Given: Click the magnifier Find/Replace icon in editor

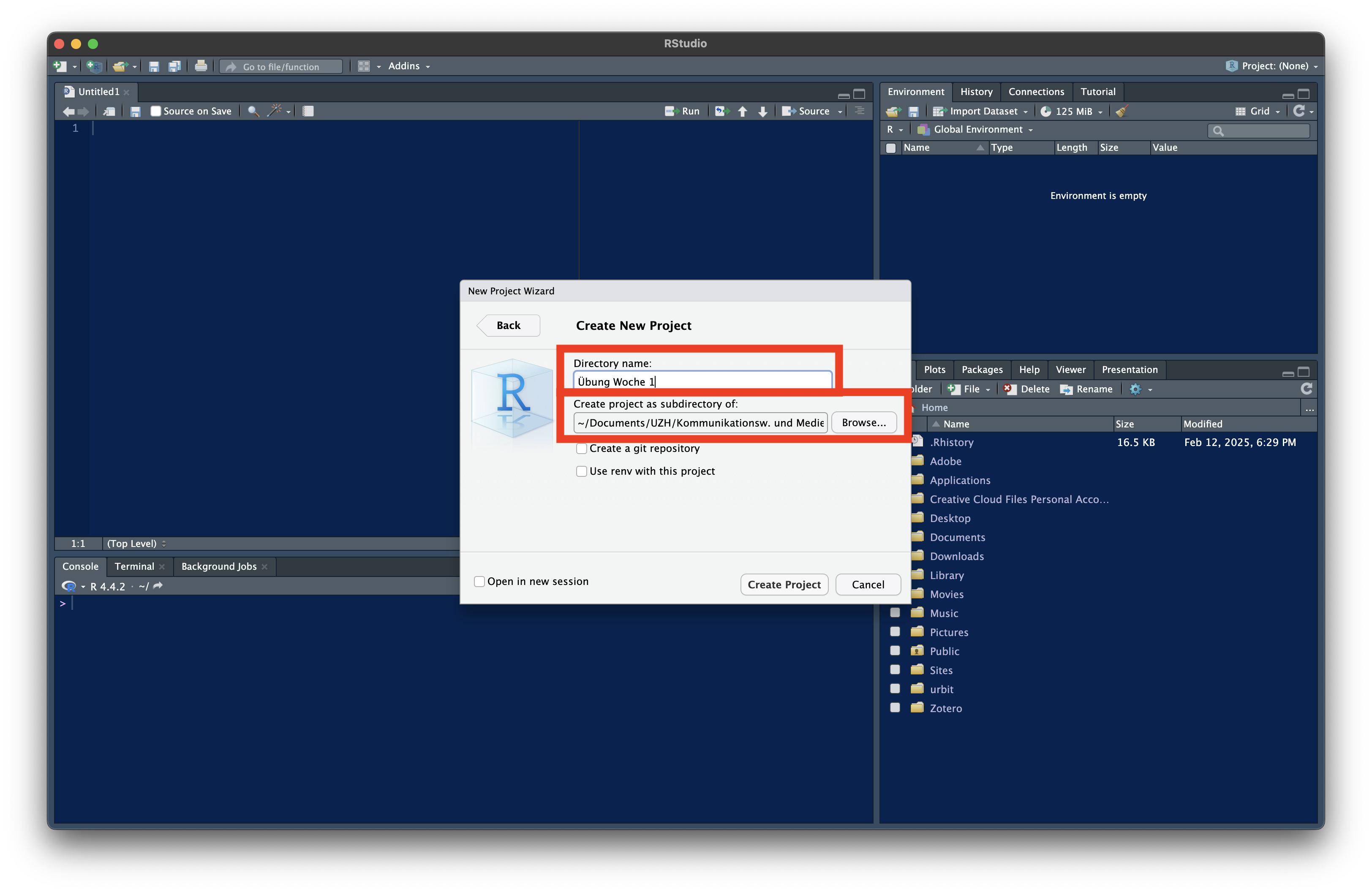Looking at the screenshot, I should [x=253, y=111].
